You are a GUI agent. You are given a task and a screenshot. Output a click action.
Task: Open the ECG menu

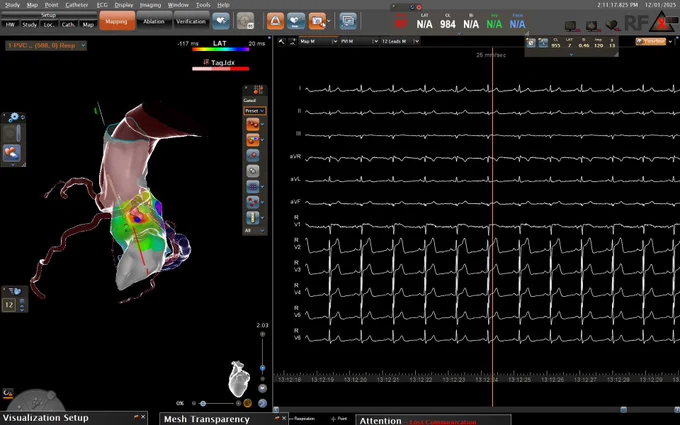[102, 5]
